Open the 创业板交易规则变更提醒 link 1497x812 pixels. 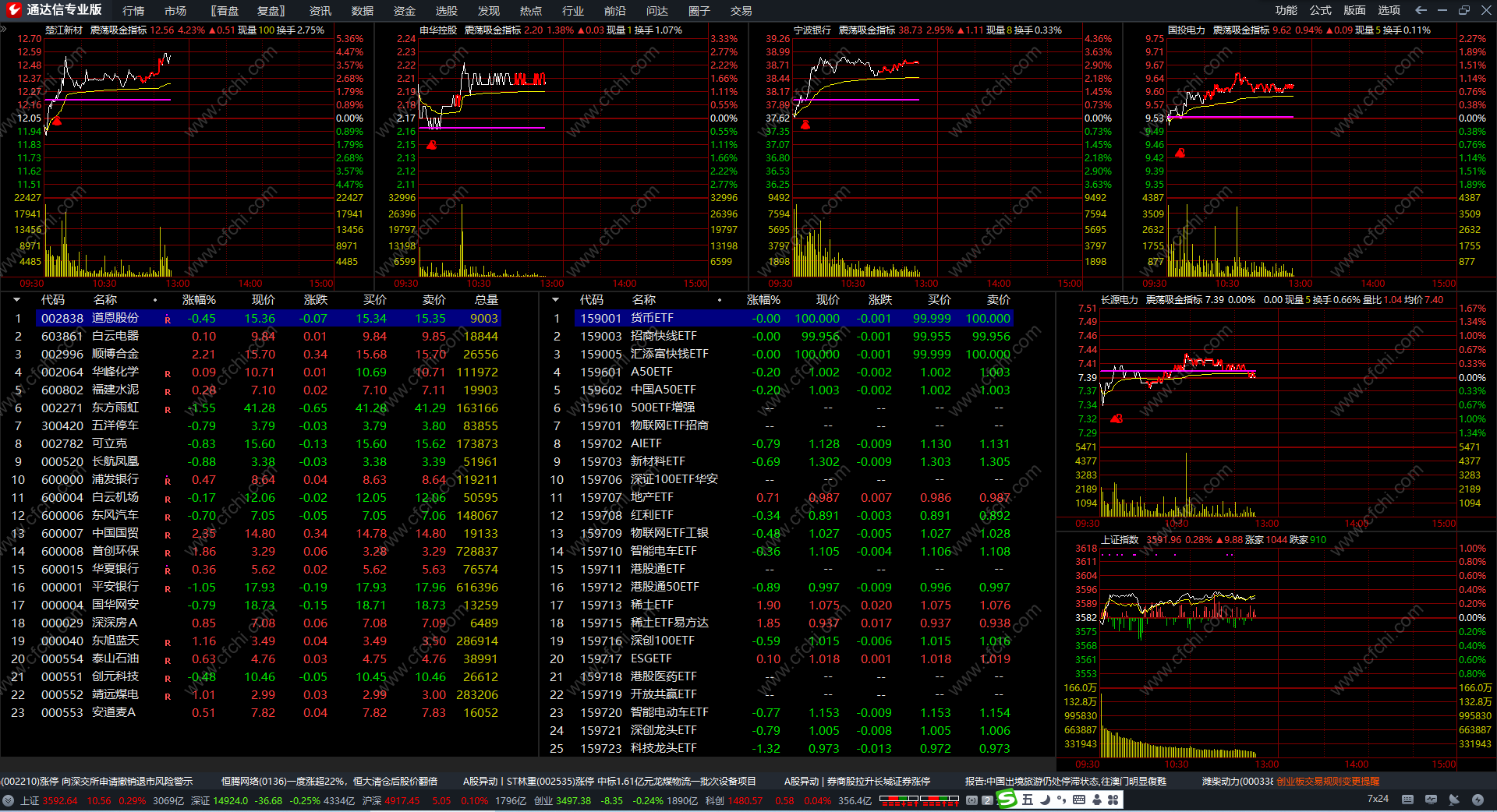1328,781
